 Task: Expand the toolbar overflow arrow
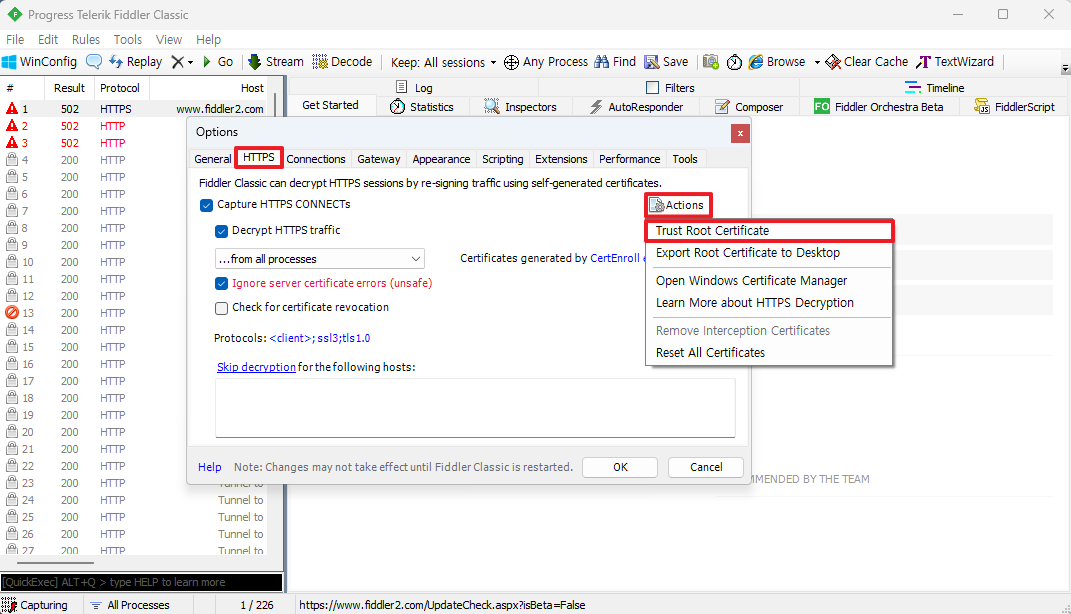click(x=1065, y=68)
